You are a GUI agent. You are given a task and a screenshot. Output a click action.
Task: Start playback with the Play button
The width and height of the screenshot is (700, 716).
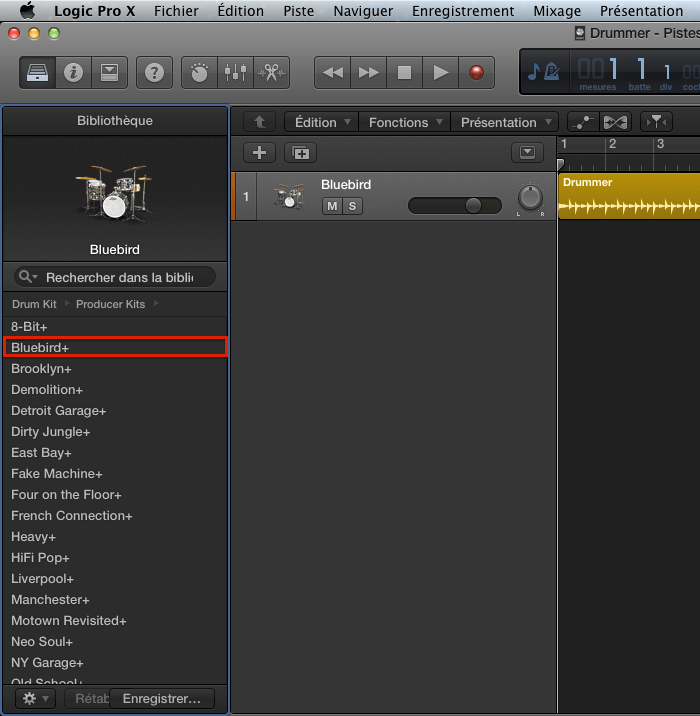[x=440, y=72]
